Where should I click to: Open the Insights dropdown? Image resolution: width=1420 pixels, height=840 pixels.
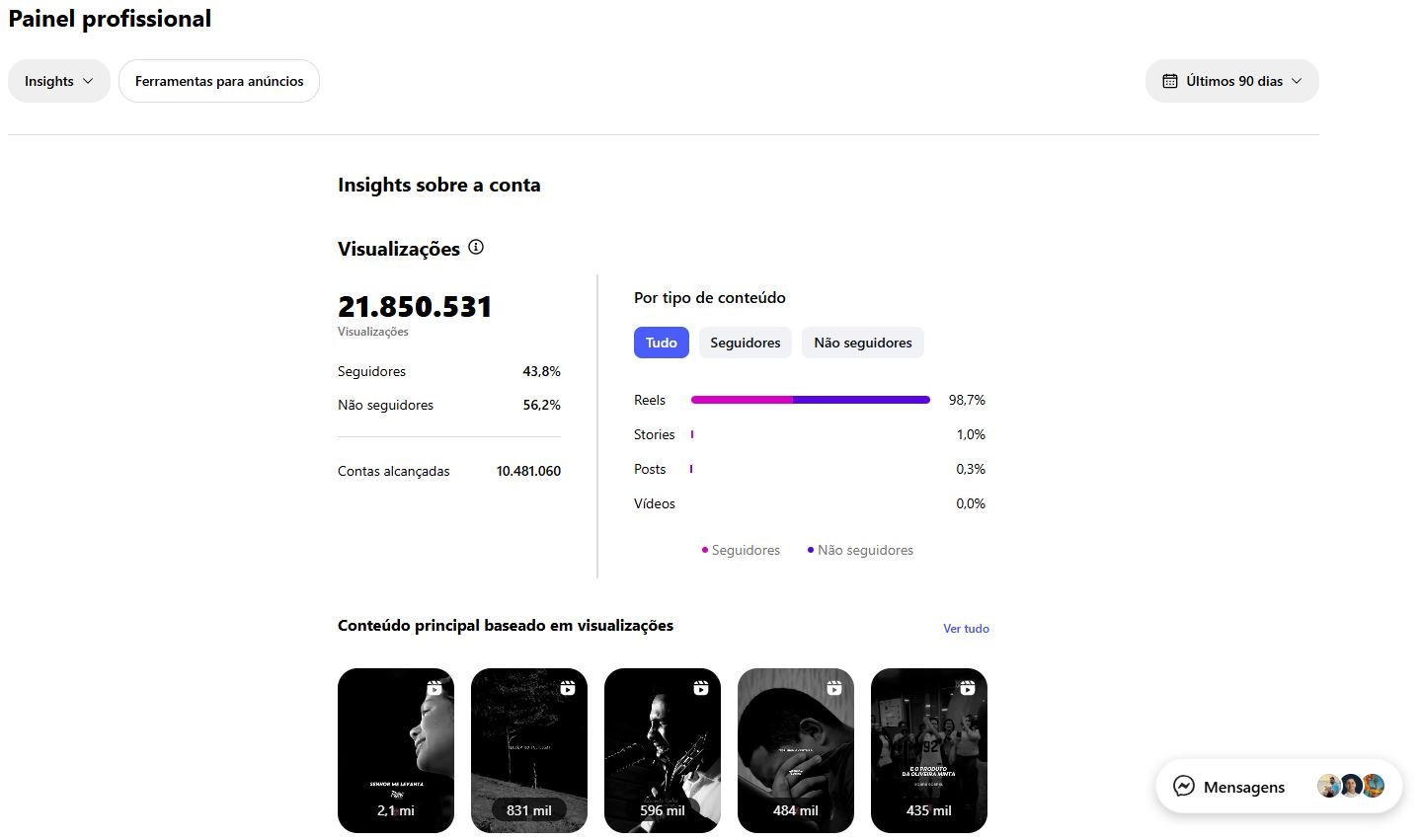(x=59, y=81)
